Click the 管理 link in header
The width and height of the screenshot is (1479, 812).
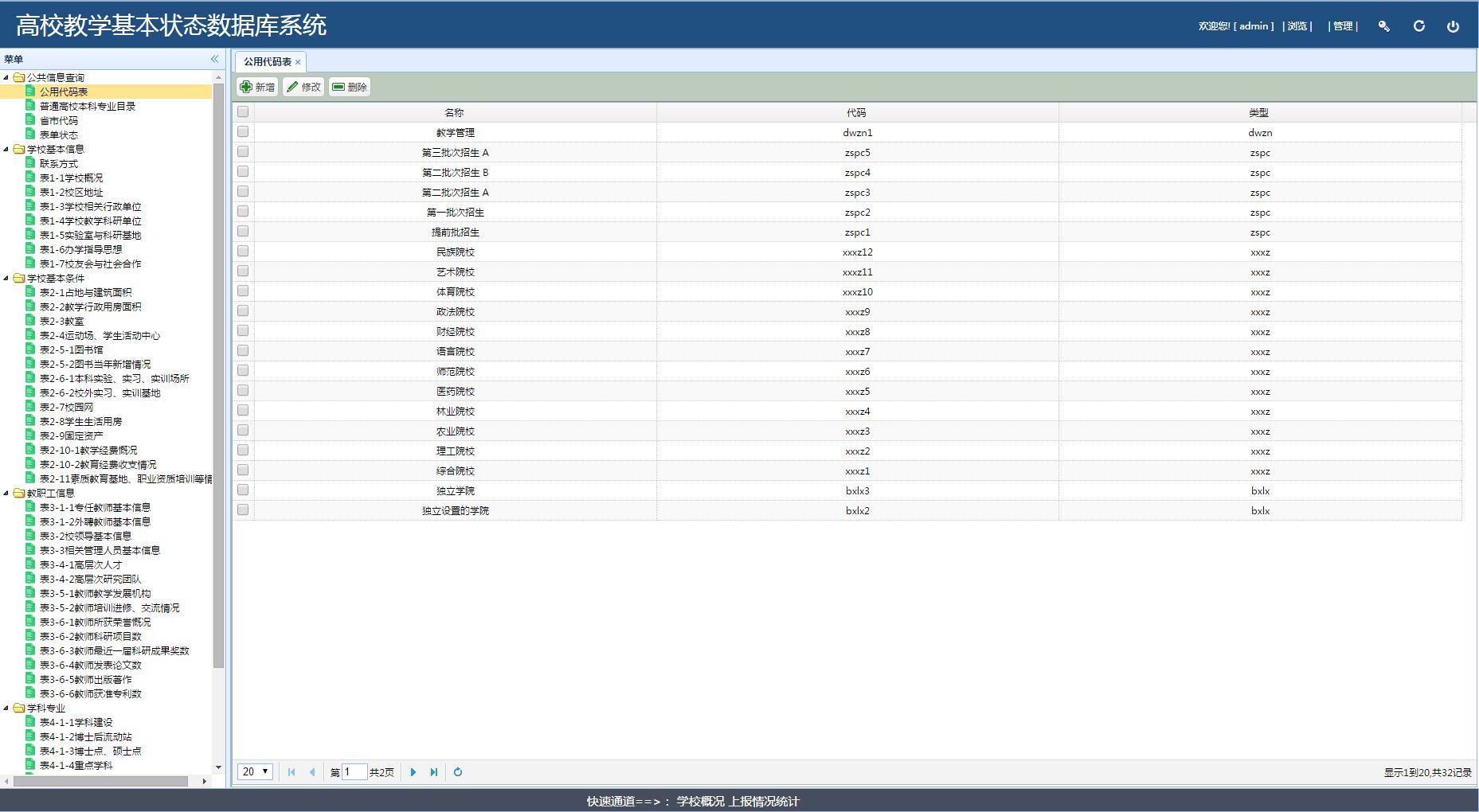tap(1343, 26)
